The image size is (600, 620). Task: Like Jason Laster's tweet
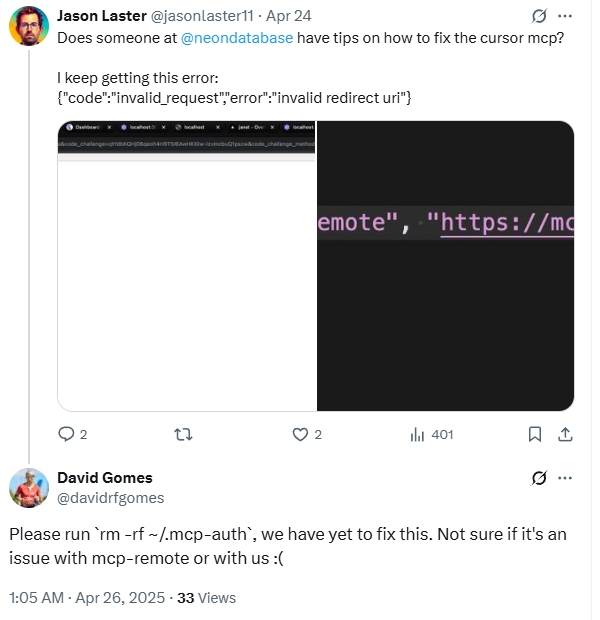click(x=300, y=435)
